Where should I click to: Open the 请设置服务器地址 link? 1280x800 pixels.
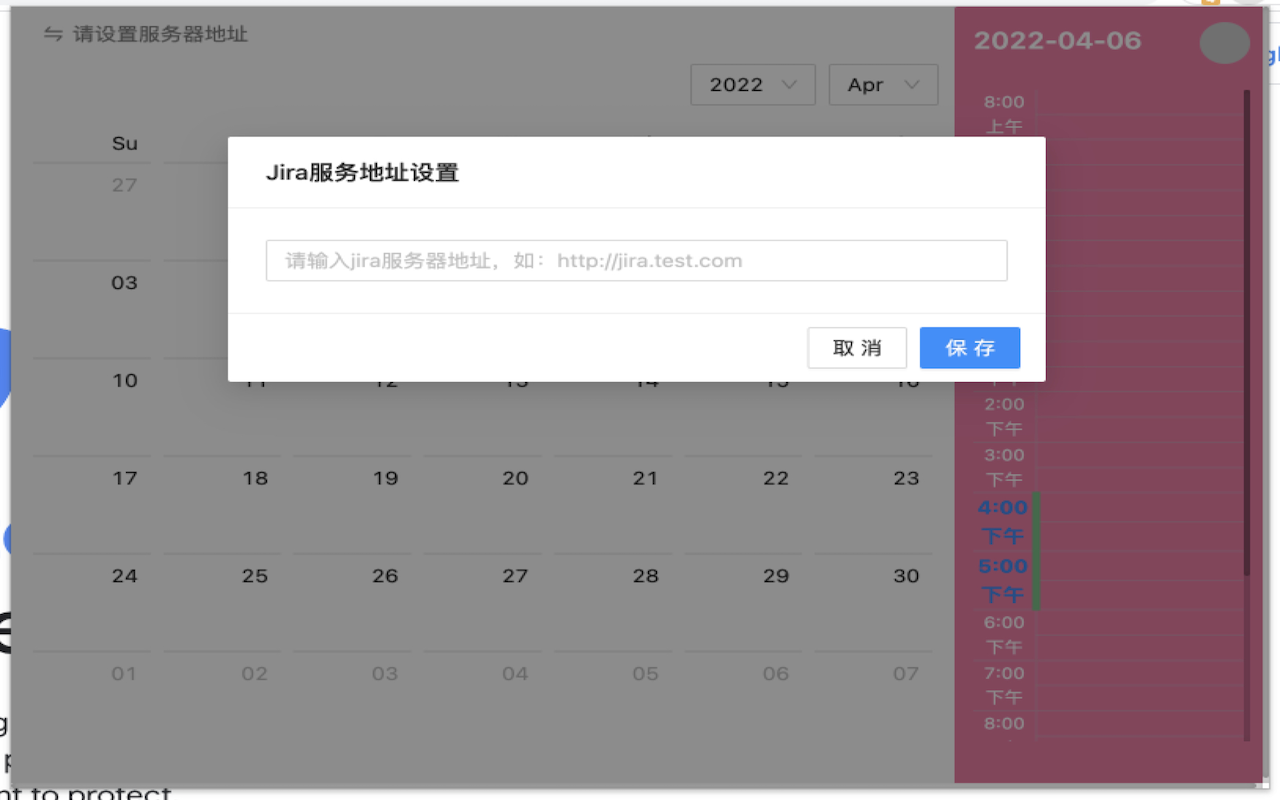[x=160, y=35]
